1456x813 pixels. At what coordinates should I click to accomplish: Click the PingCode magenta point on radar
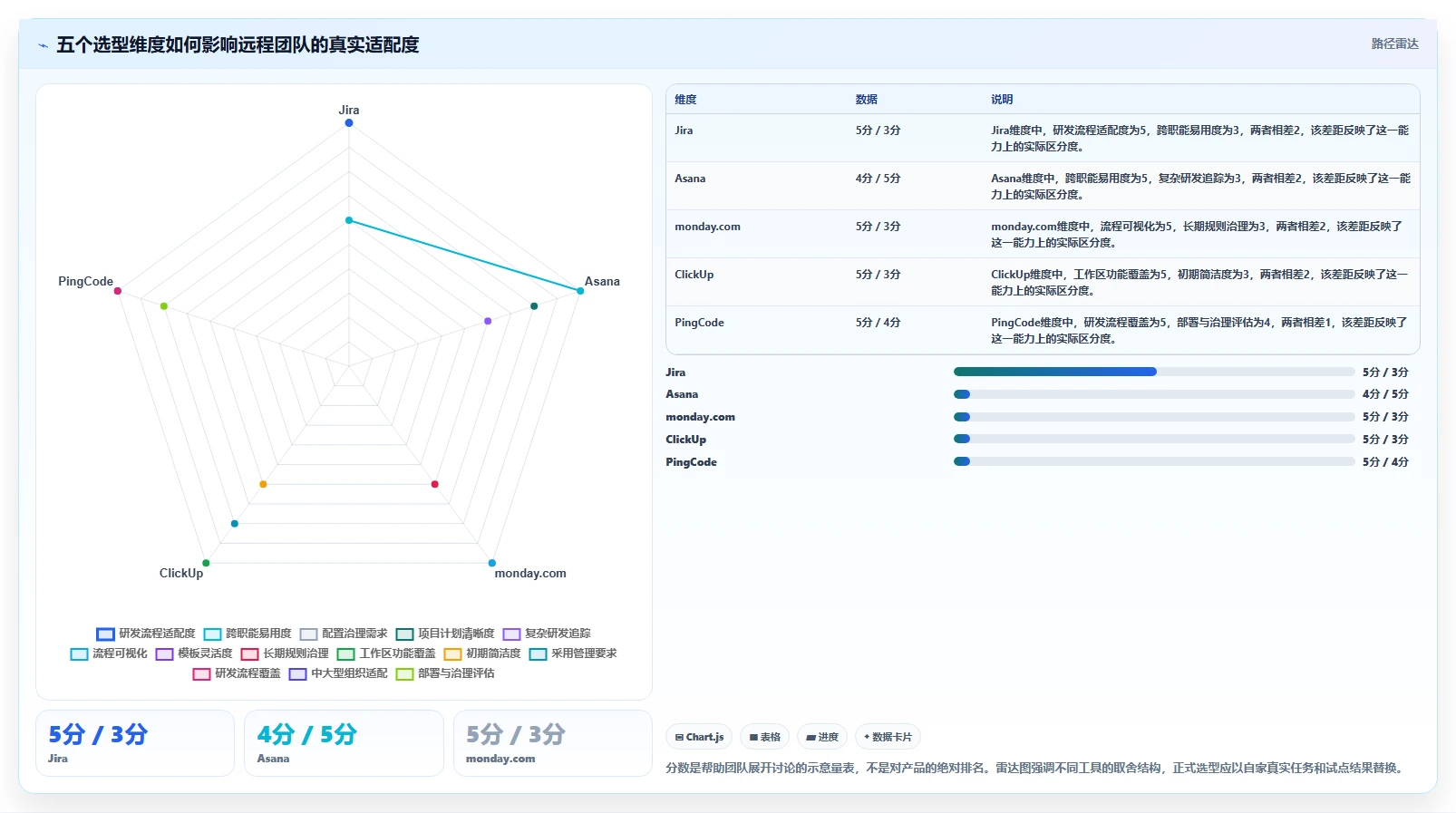coord(118,291)
